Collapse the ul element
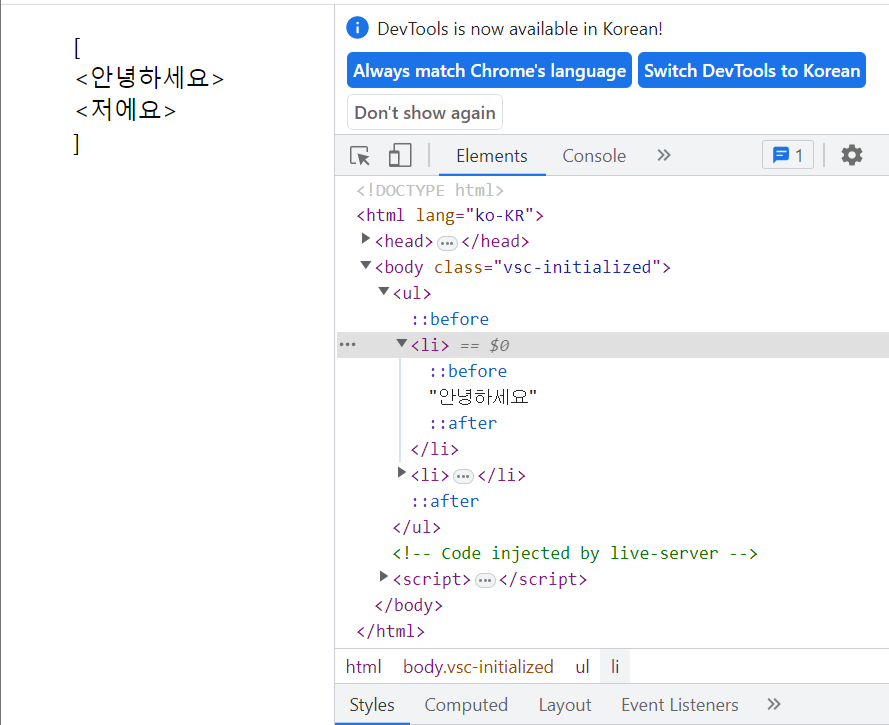 coord(384,291)
